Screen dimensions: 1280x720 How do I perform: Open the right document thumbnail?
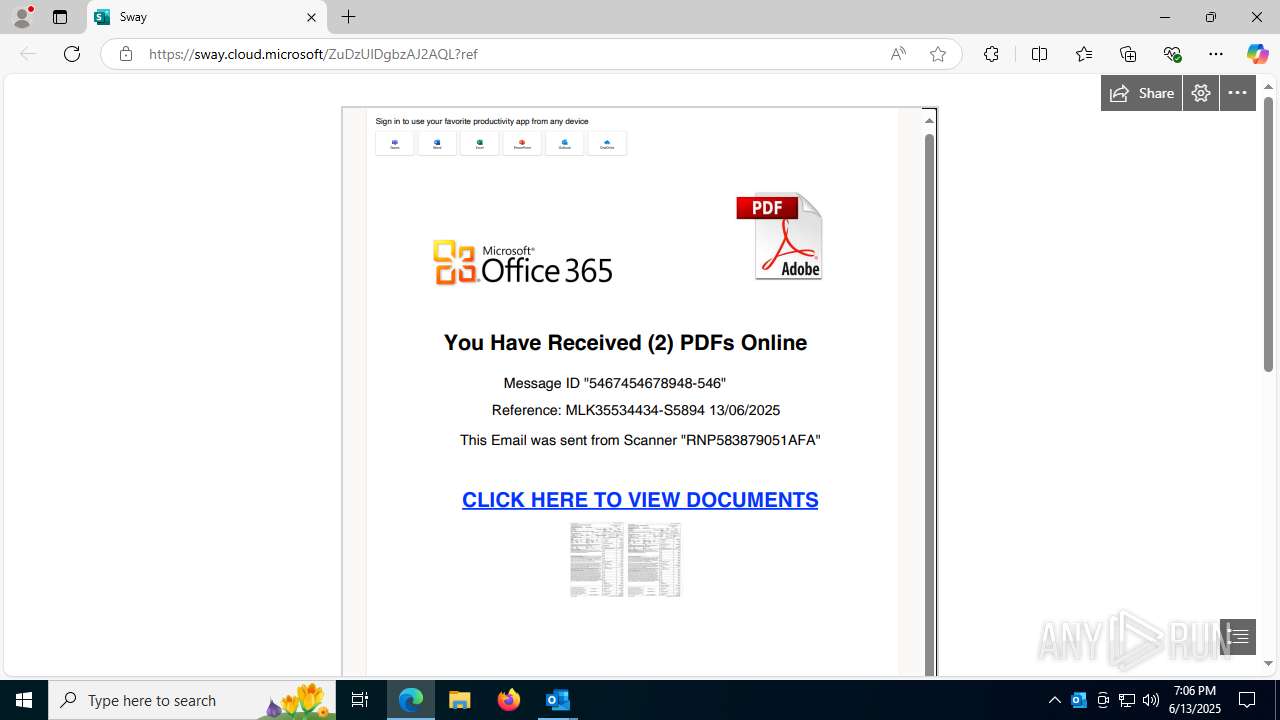(x=654, y=560)
